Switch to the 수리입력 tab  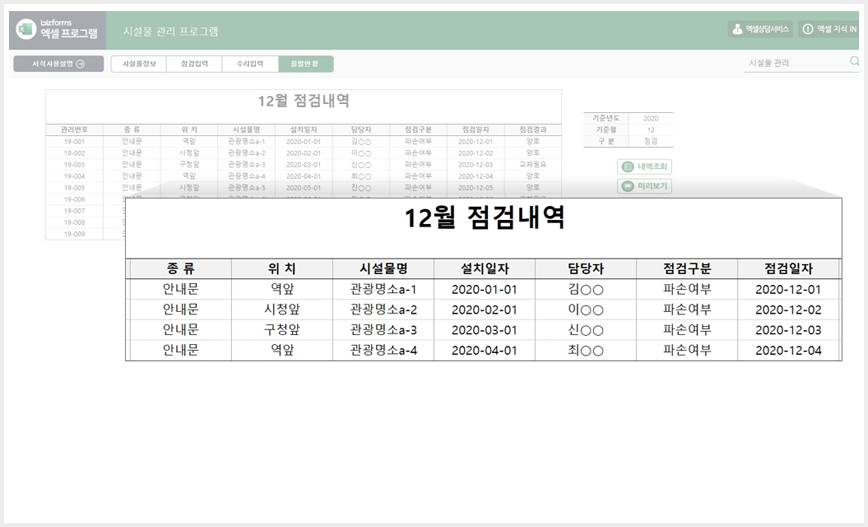tap(250, 64)
